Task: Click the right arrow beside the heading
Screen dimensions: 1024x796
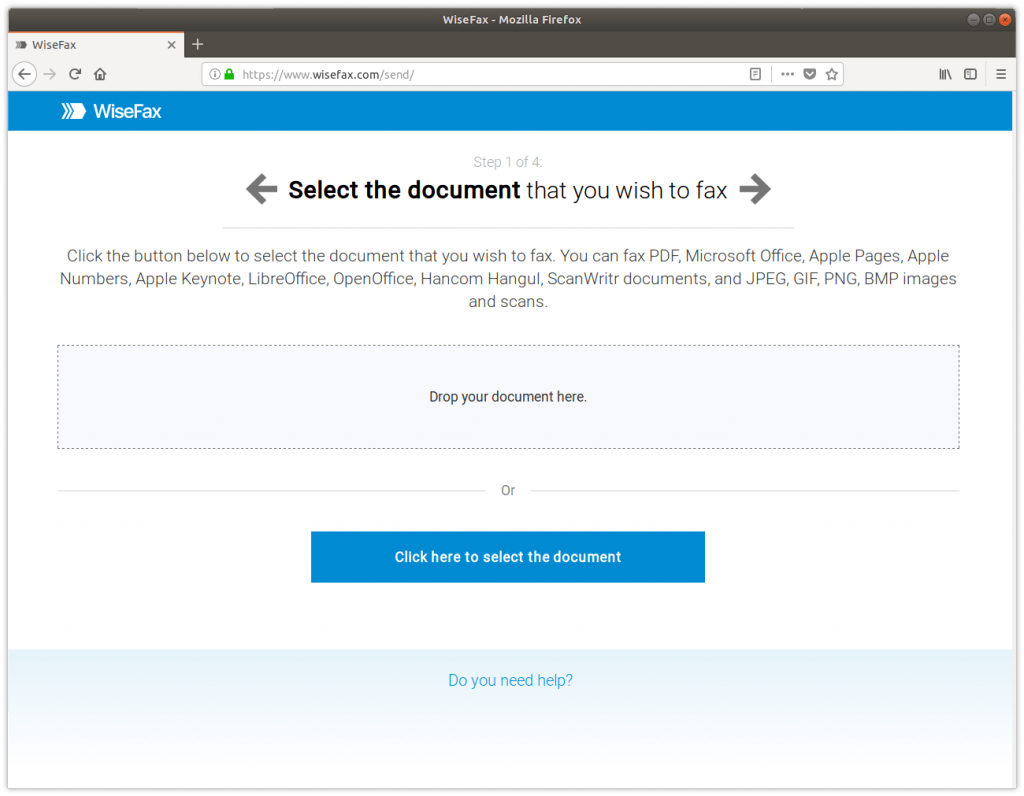Action: tap(756, 189)
